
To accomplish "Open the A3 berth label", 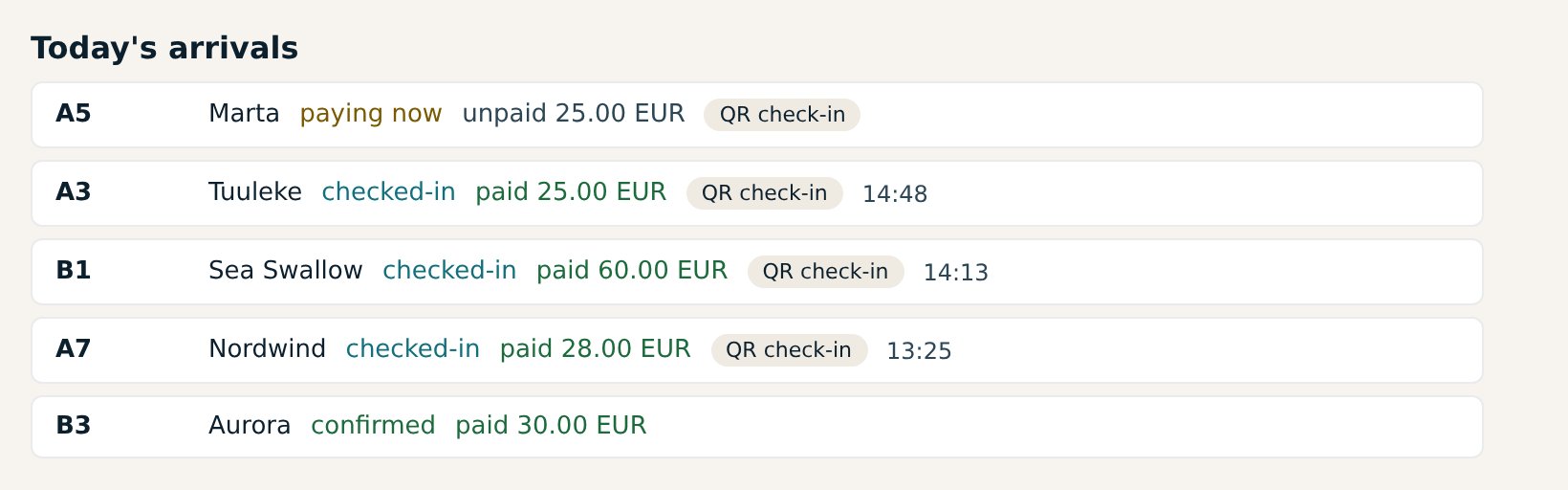I will click(74, 192).
